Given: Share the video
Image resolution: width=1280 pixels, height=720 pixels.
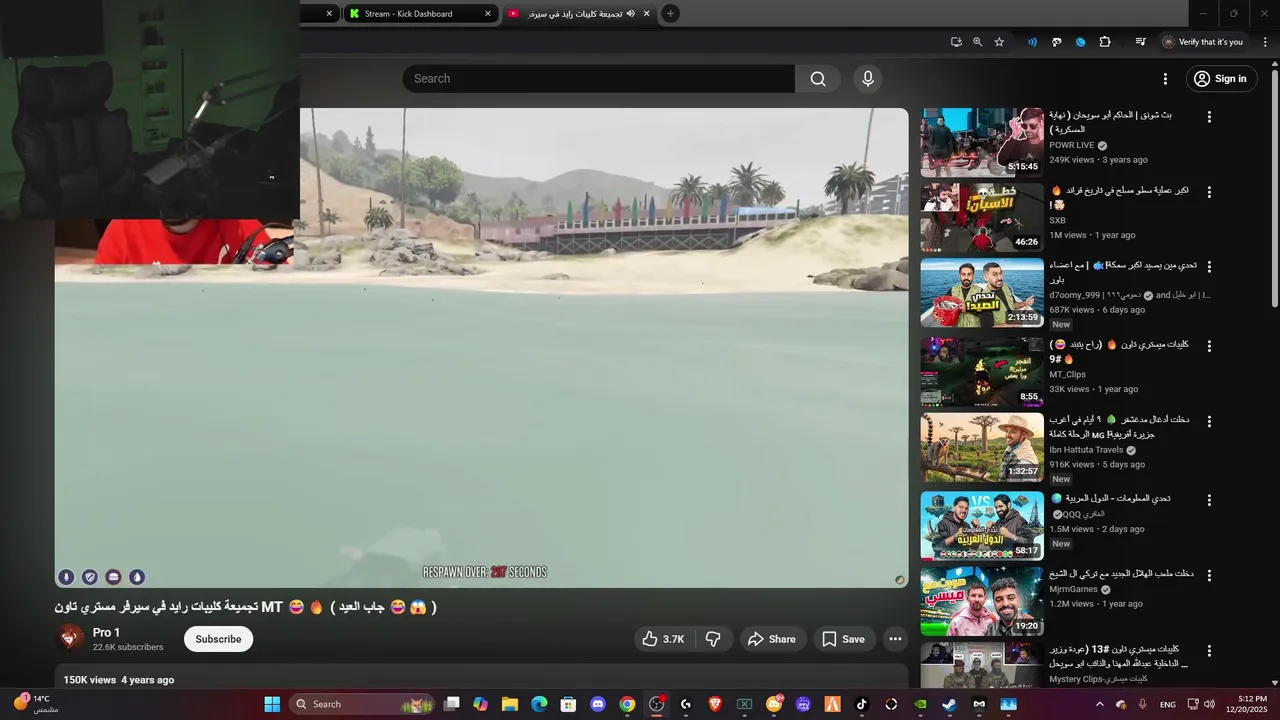Looking at the screenshot, I should (772, 639).
